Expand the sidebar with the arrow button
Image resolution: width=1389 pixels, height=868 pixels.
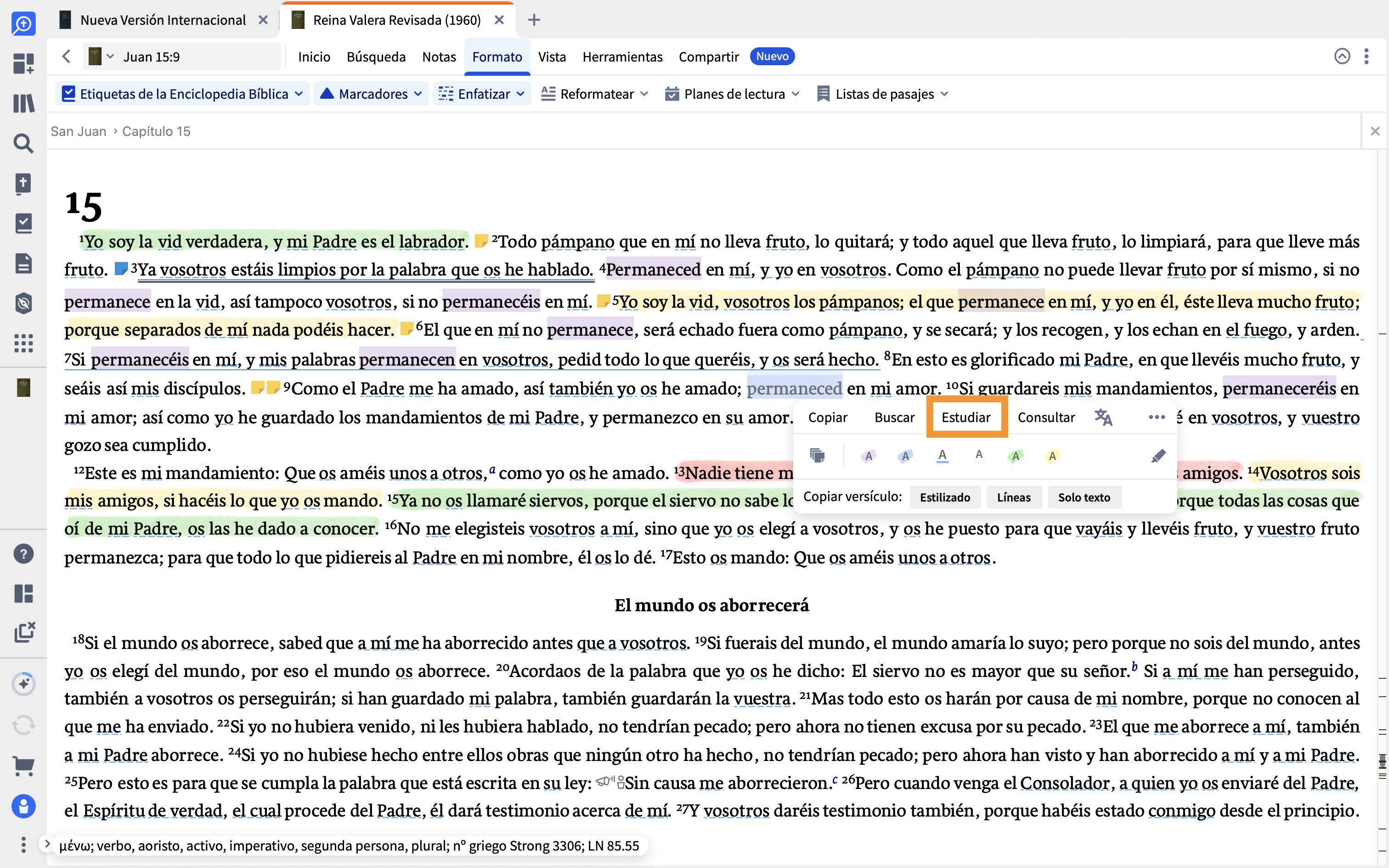[x=48, y=843]
